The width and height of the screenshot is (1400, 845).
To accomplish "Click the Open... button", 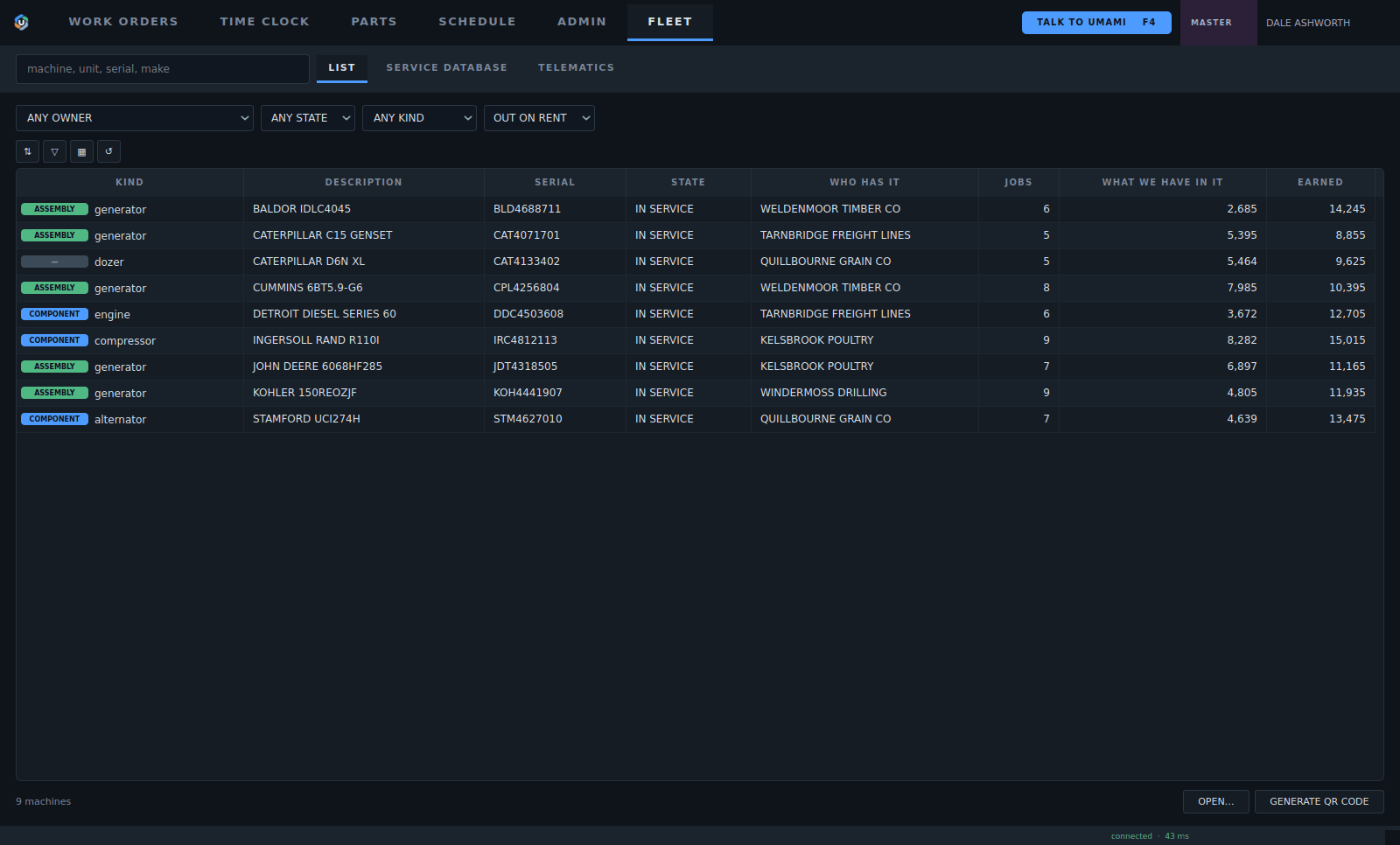I will (1216, 801).
